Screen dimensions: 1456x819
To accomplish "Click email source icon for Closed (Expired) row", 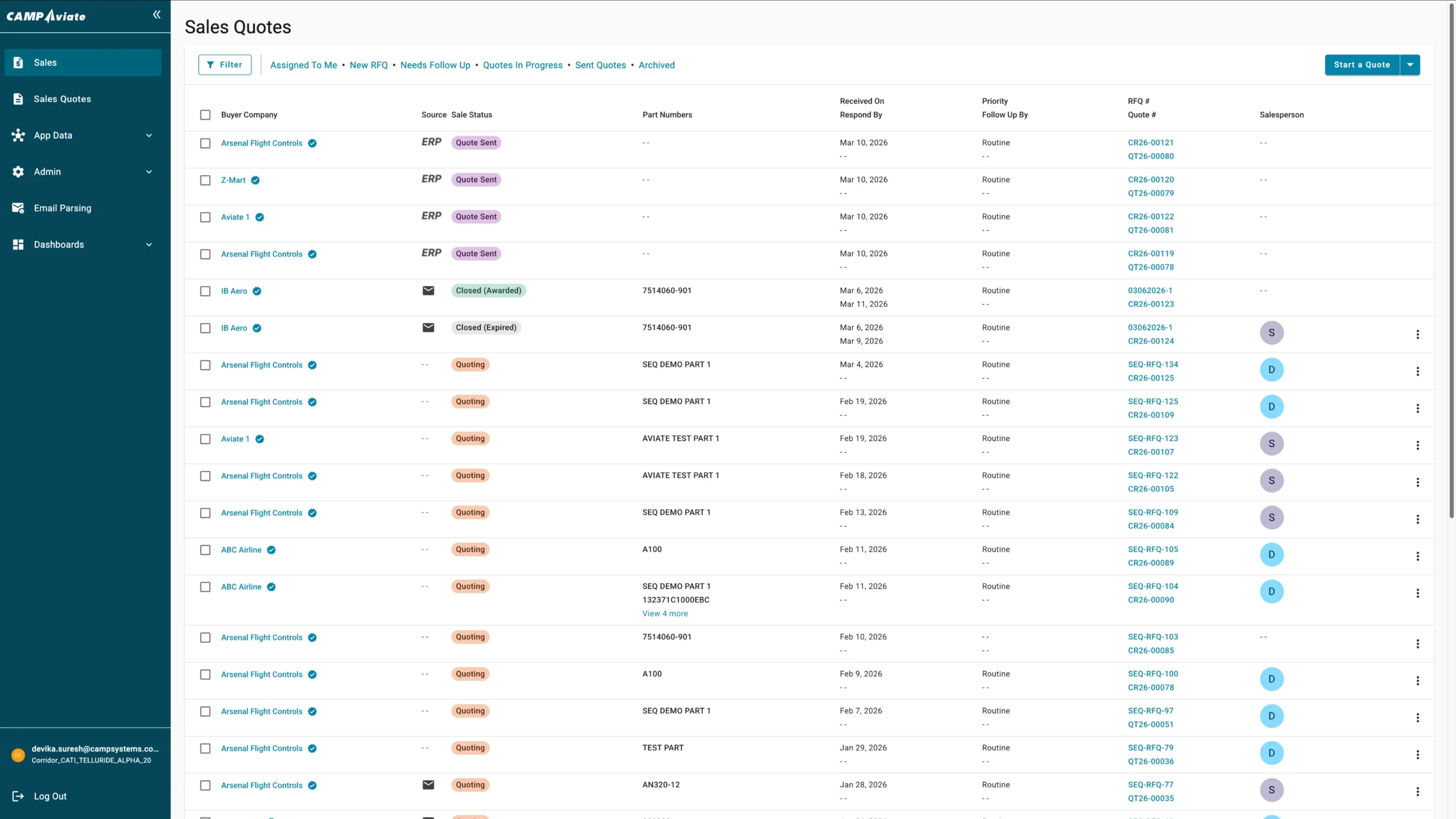I will point(428,328).
